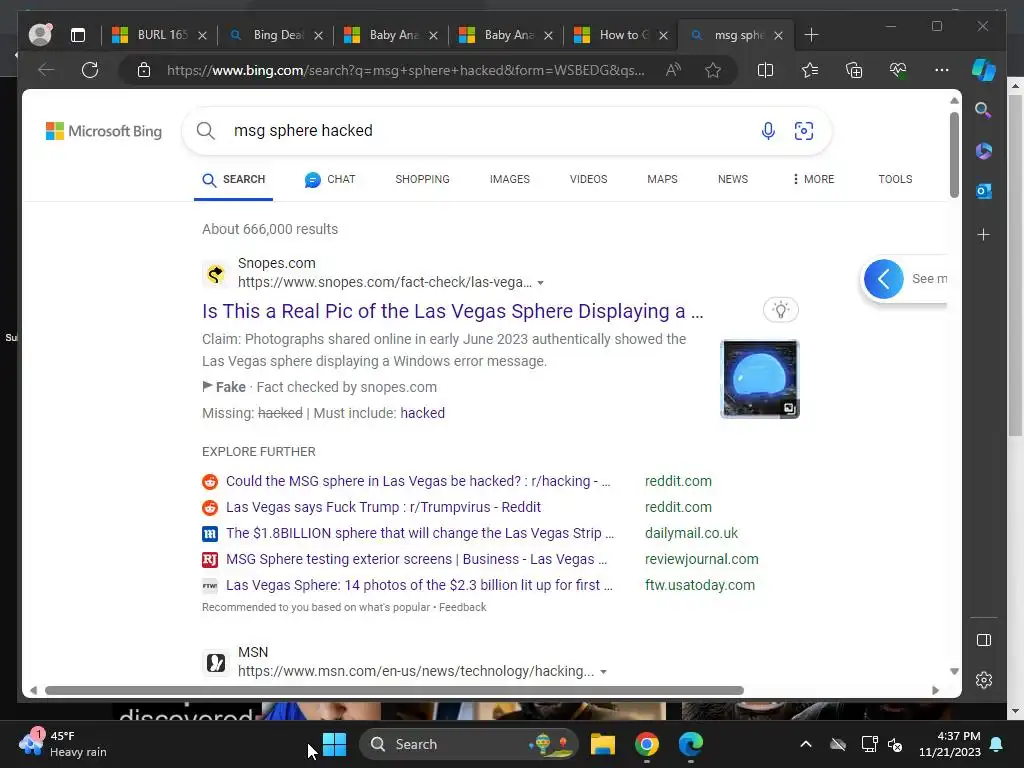The image size is (1024, 768).
Task: Open MSG Sphere testing exterior screens link
Action: pos(417,560)
